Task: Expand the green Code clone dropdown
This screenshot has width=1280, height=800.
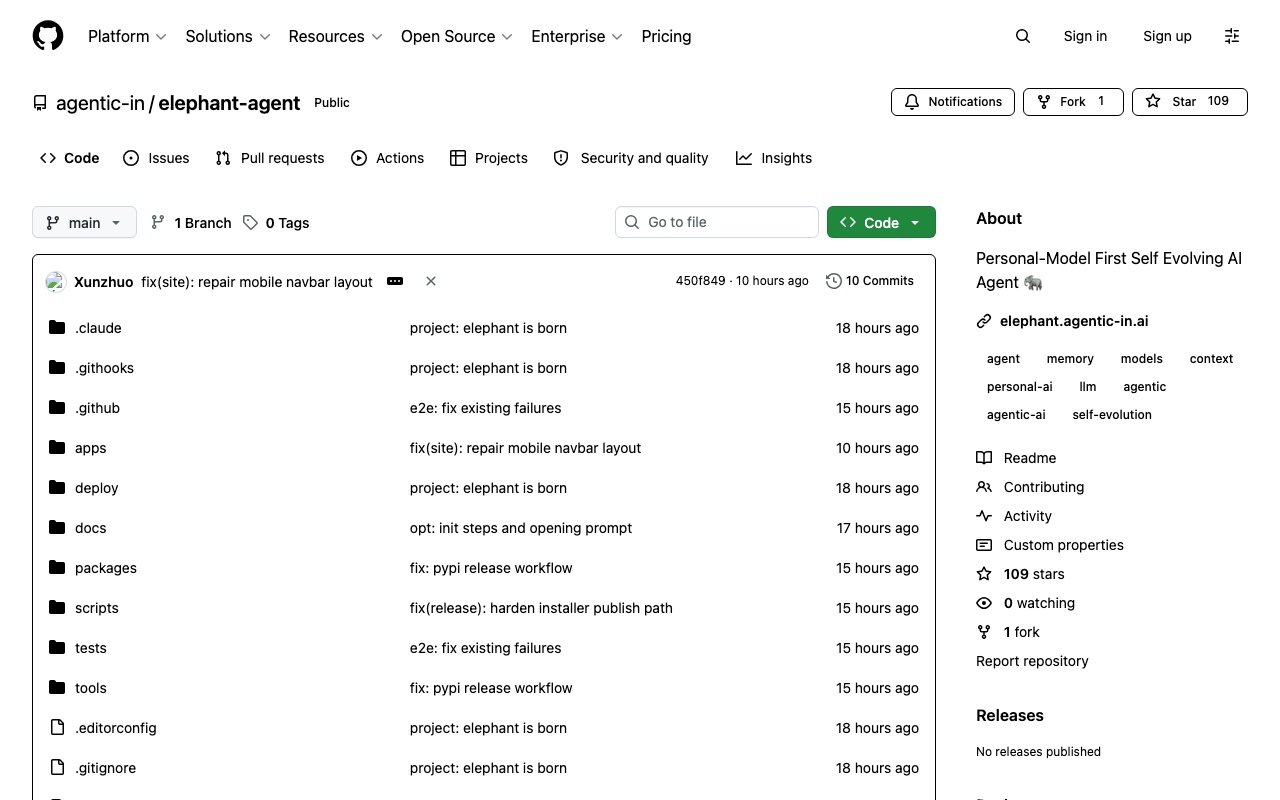Action: click(881, 222)
